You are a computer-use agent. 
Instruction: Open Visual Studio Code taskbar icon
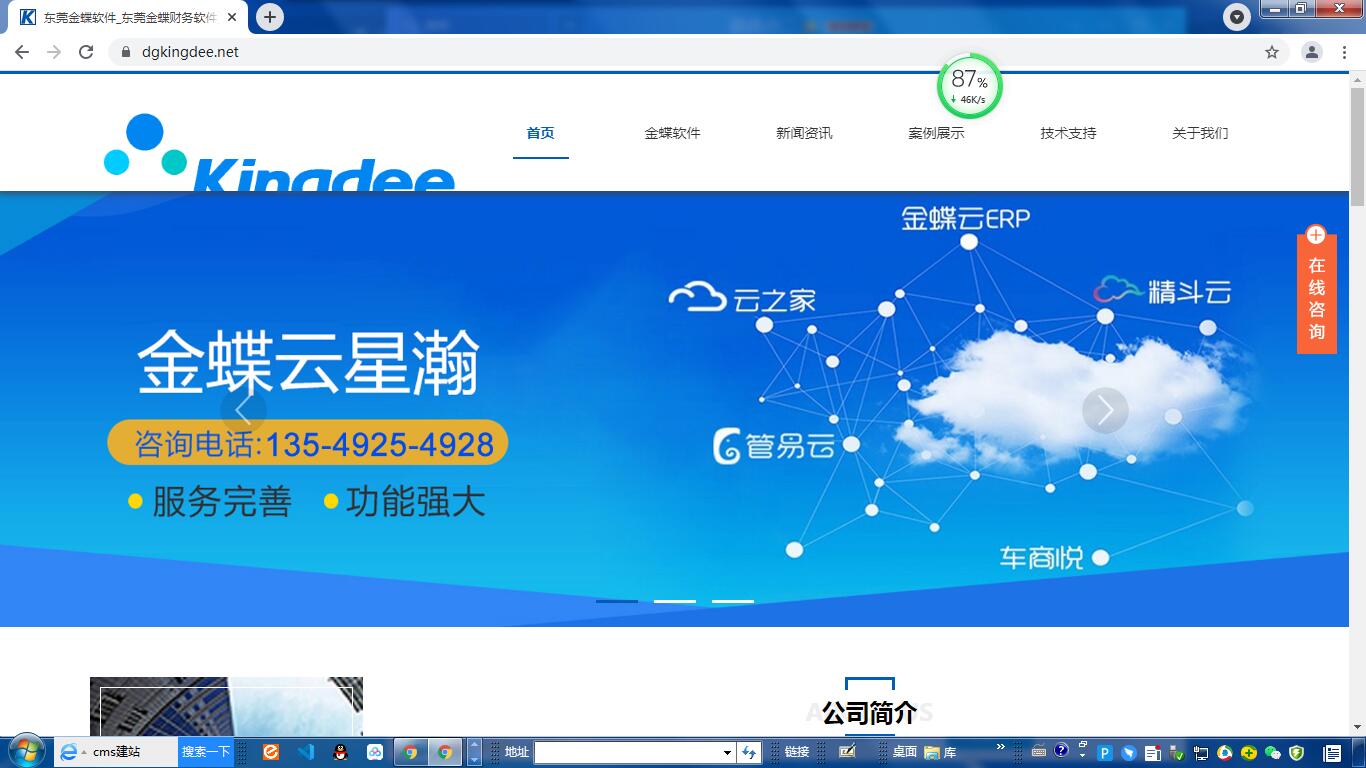(306, 752)
